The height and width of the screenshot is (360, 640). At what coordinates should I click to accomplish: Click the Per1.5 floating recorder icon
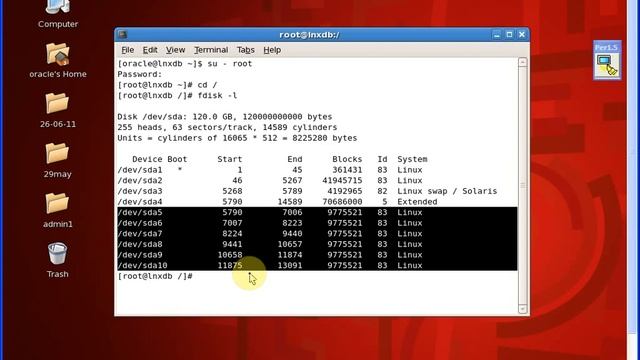pyautogui.click(x=607, y=60)
